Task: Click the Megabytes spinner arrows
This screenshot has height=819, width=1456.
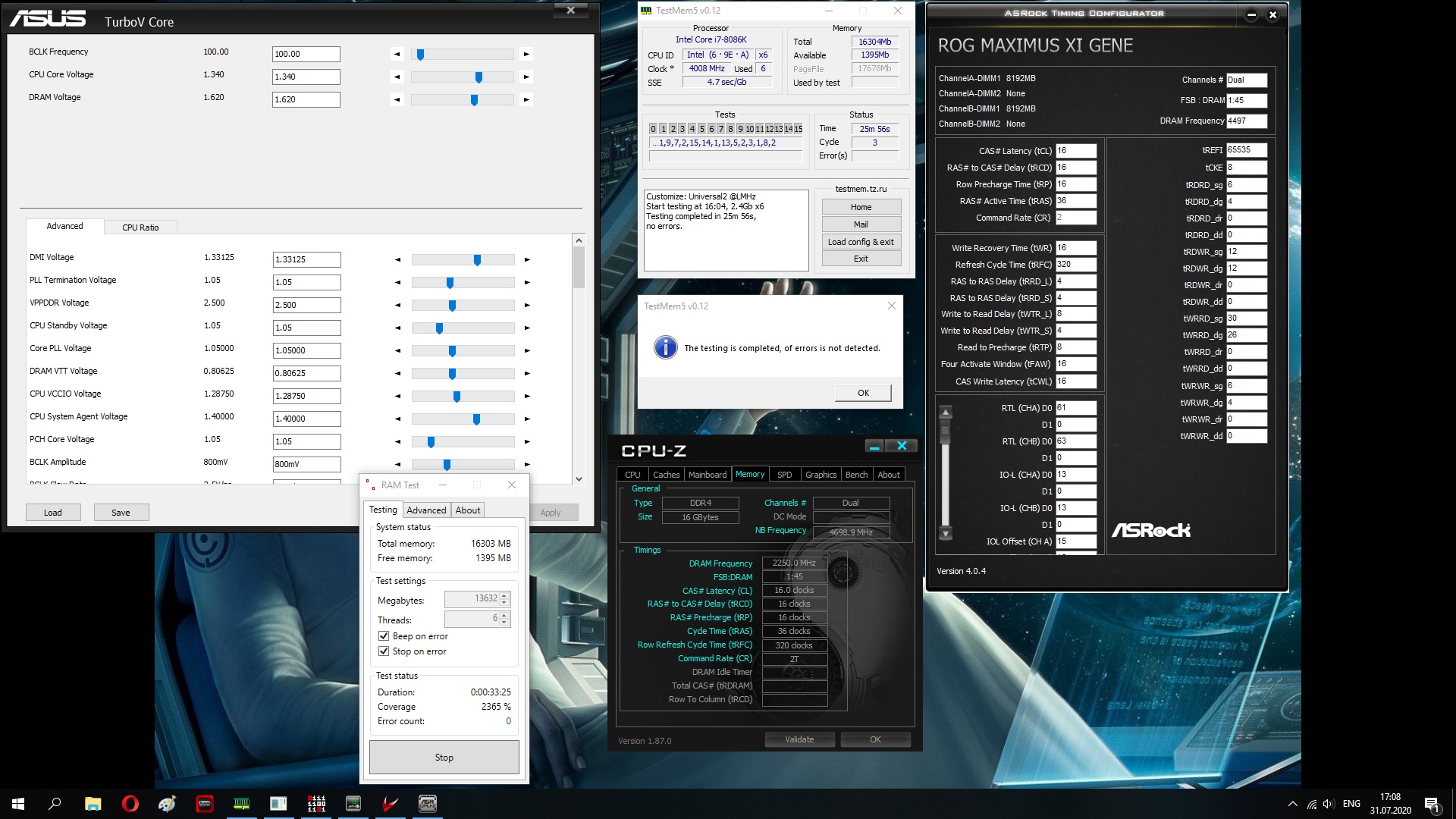Action: click(504, 599)
